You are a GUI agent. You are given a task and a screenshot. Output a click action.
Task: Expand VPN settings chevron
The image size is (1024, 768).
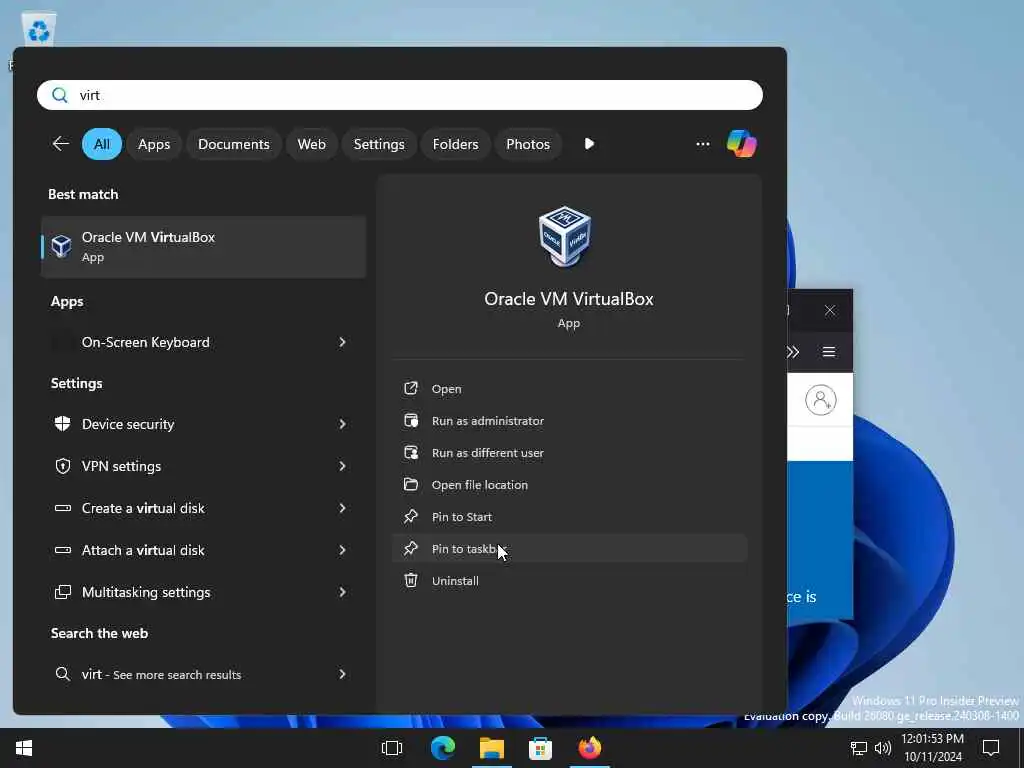pyautogui.click(x=342, y=466)
